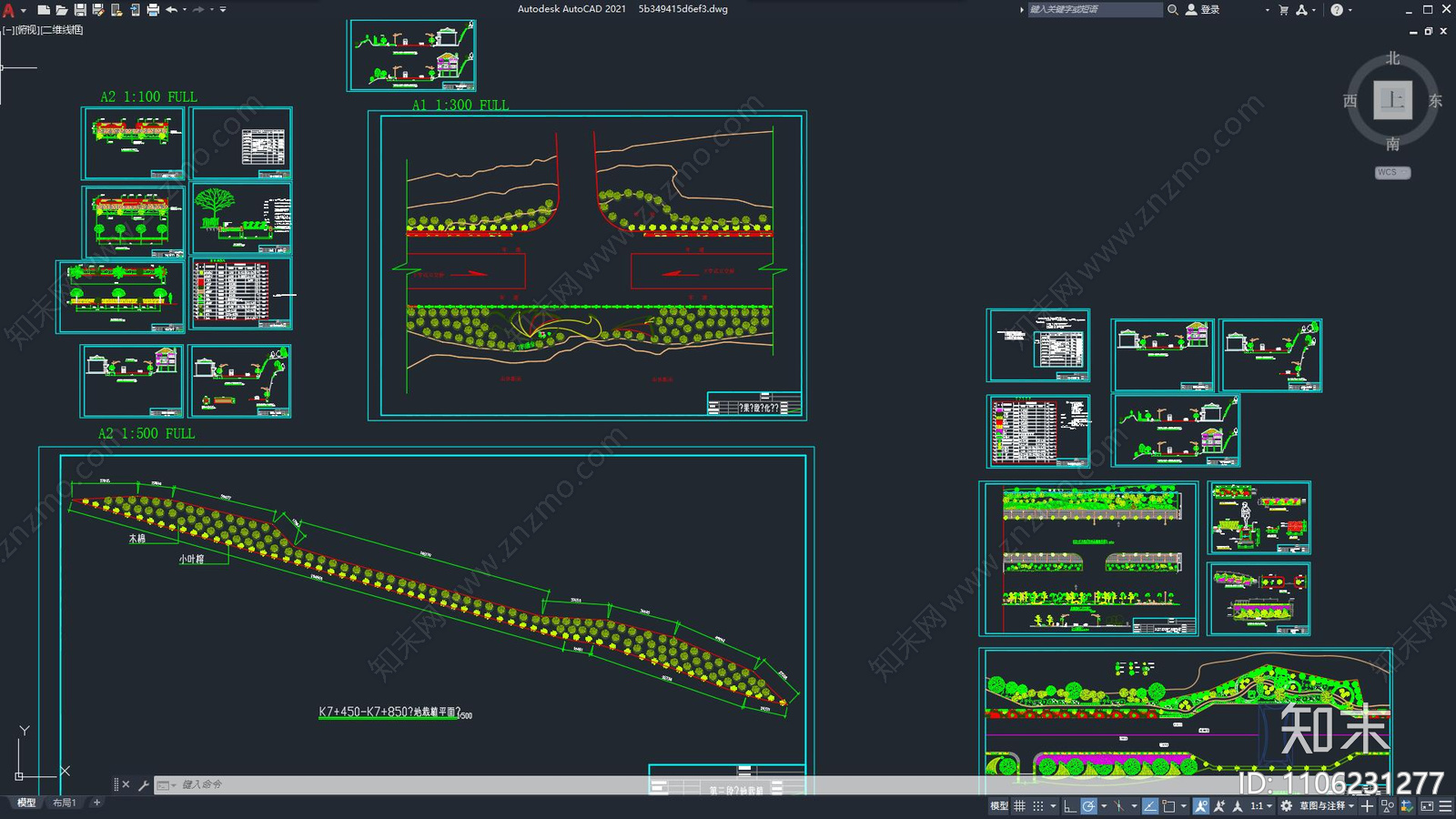
Task: Click the search magnifier icon
Action: click(1173, 10)
